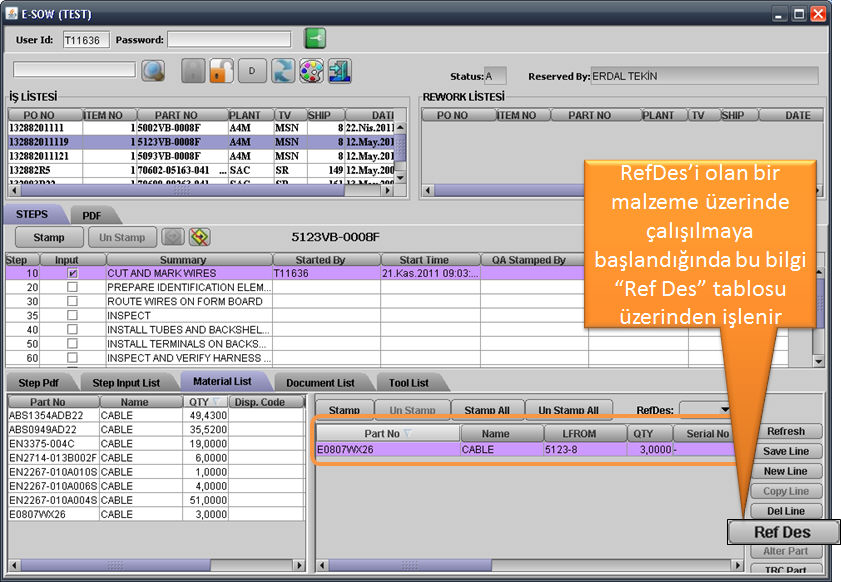The width and height of the screenshot is (841, 582).
Task: Click the PART NO header in İş Listesi
Action: point(182,115)
